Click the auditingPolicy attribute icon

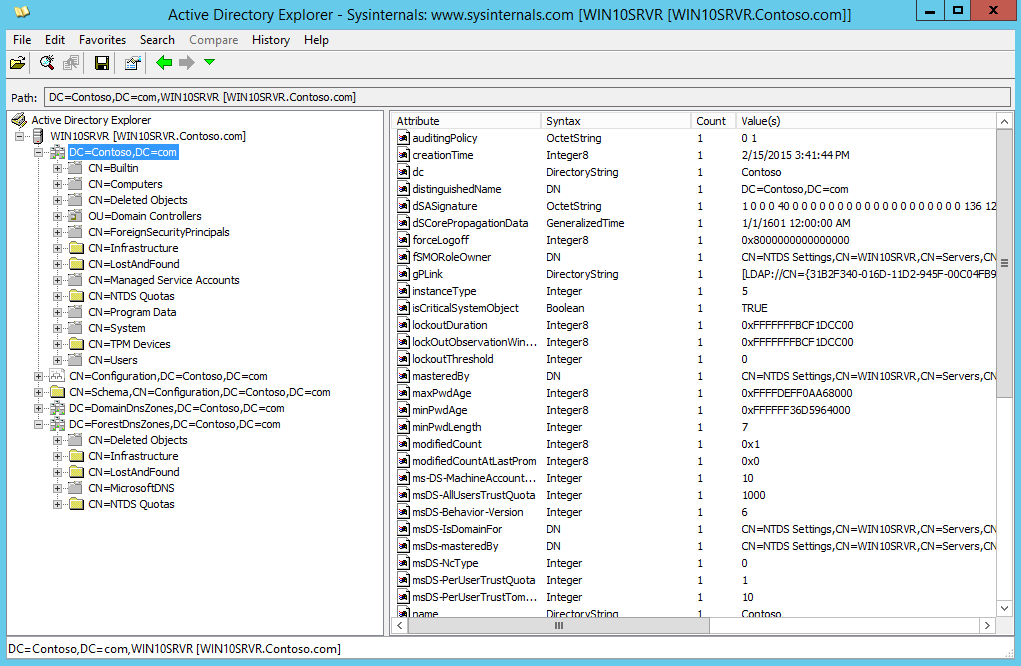pyautogui.click(x=403, y=138)
